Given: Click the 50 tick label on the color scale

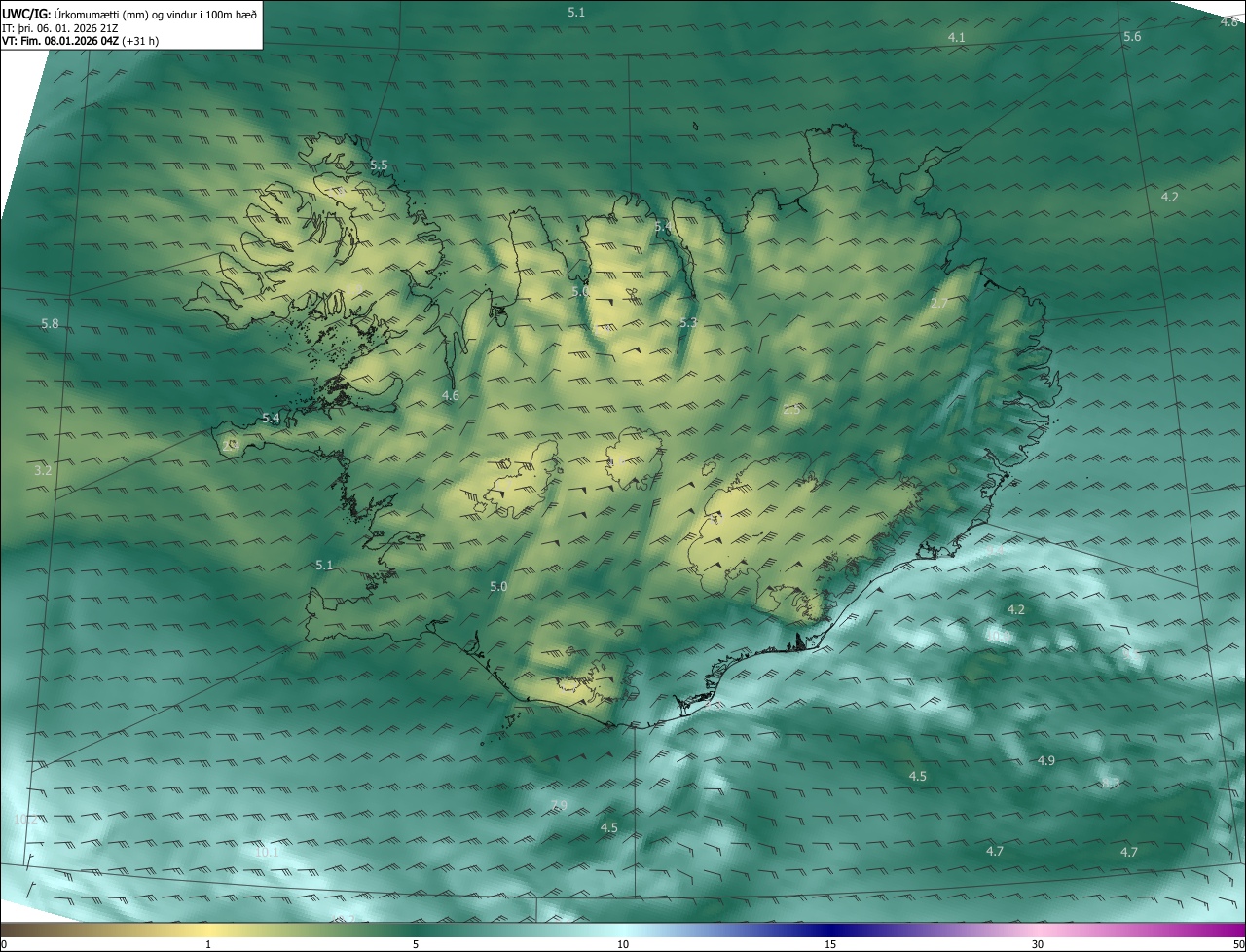Looking at the screenshot, I should (1238, 944).
